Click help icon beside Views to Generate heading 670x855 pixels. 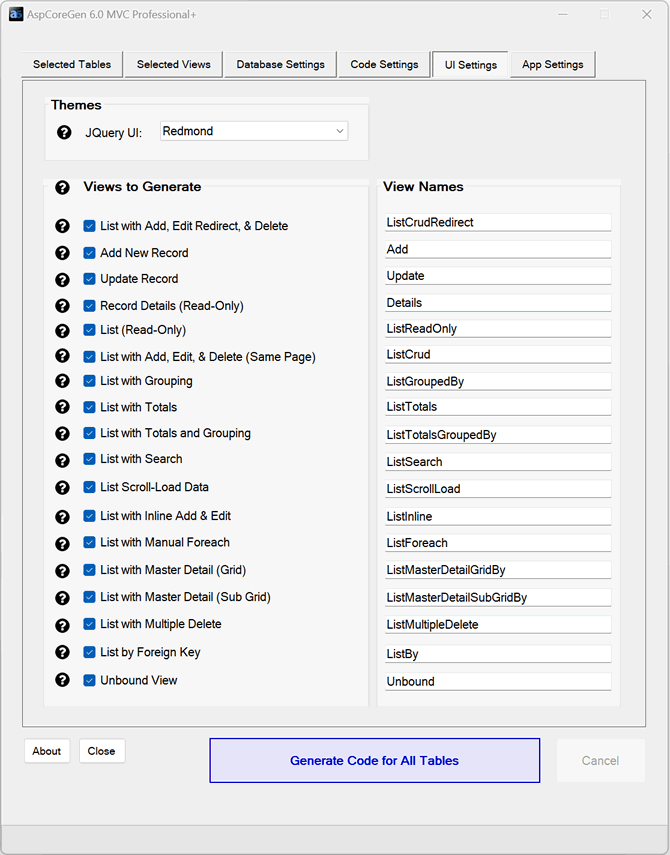[x=63, y=187]
